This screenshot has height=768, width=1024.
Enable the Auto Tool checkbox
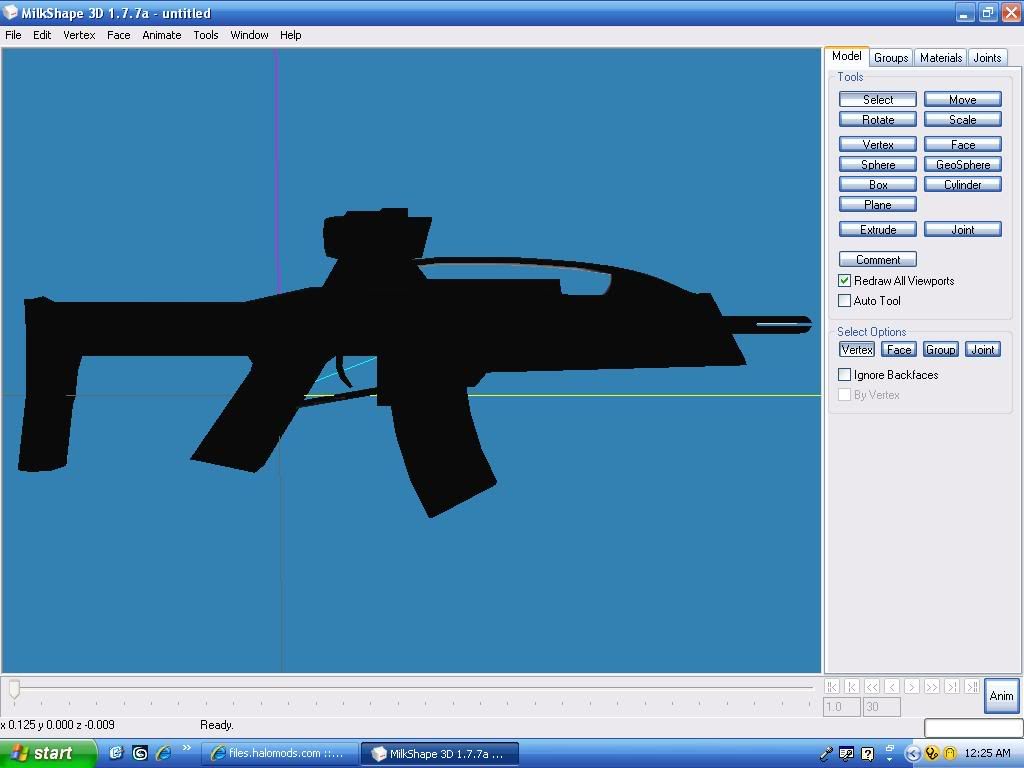844,300
